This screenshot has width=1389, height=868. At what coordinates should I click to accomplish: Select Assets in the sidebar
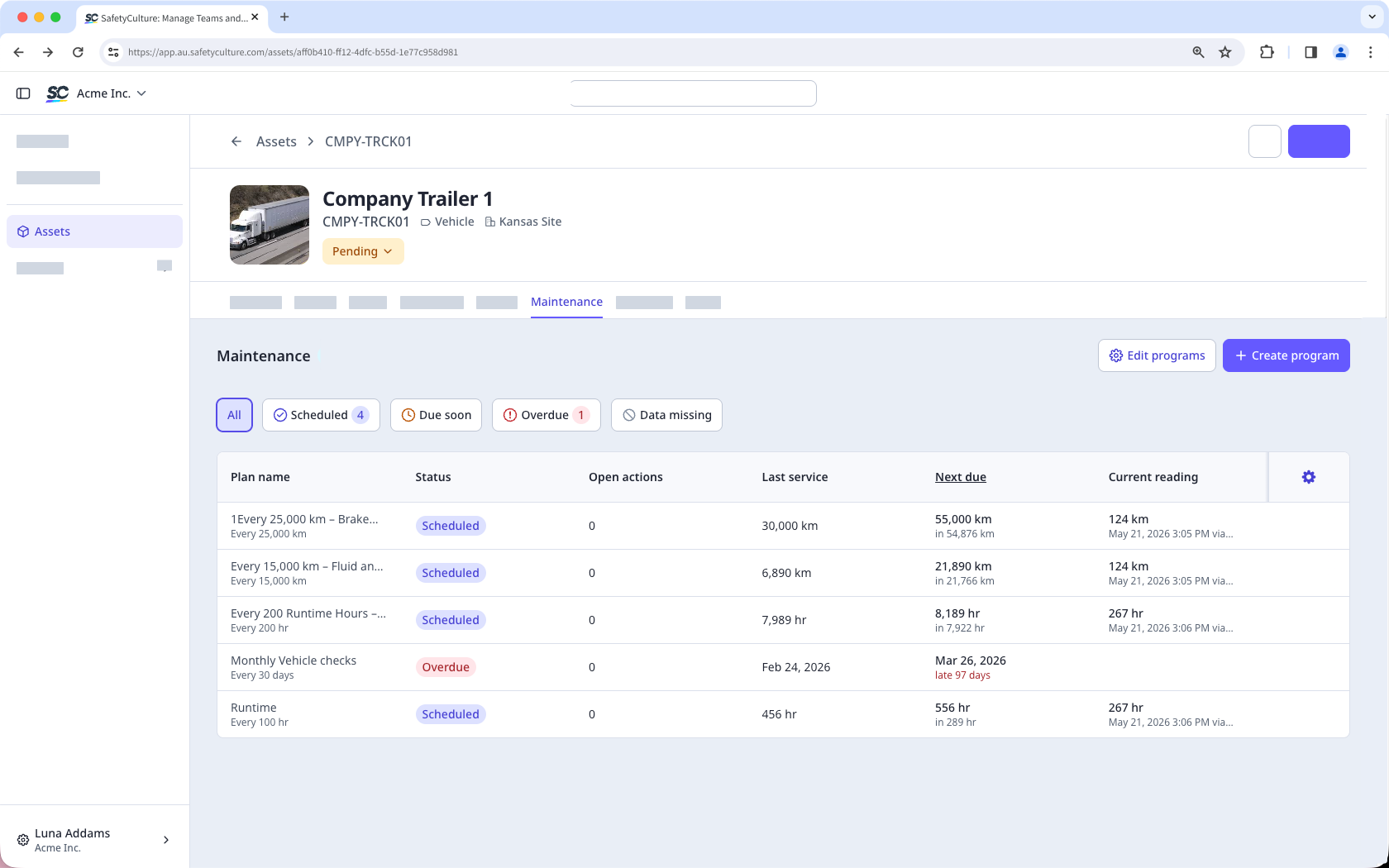[94, 231]
